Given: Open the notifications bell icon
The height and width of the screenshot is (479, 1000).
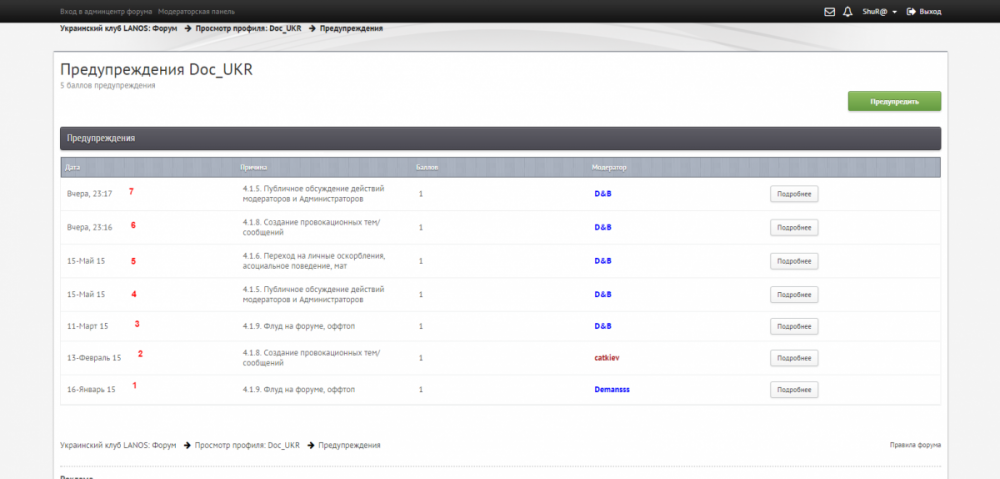Looking at the screenshot, I should 848,11.
